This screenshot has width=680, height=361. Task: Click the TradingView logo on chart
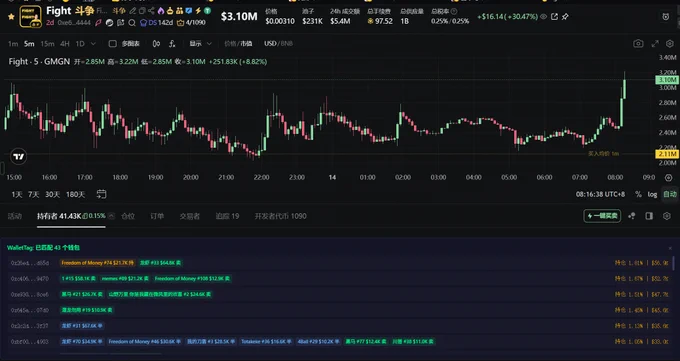(x=18, y=156)
